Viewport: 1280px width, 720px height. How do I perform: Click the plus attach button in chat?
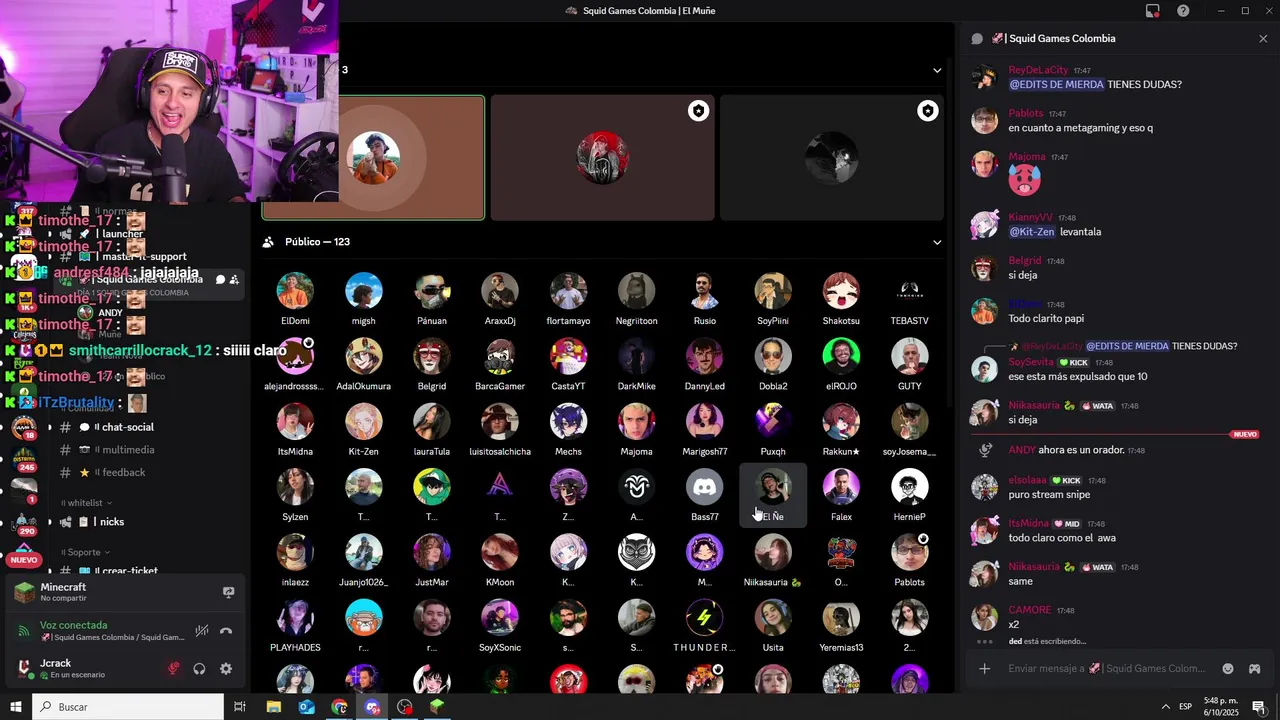click(985, 668)
